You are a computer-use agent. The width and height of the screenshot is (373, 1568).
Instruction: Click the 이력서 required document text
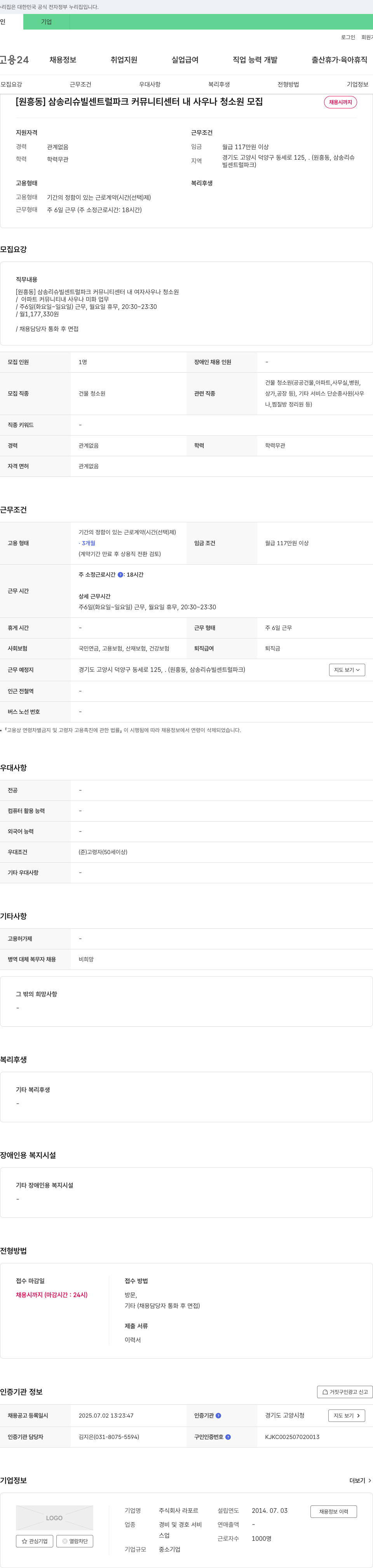click(x=132, y=1340)
